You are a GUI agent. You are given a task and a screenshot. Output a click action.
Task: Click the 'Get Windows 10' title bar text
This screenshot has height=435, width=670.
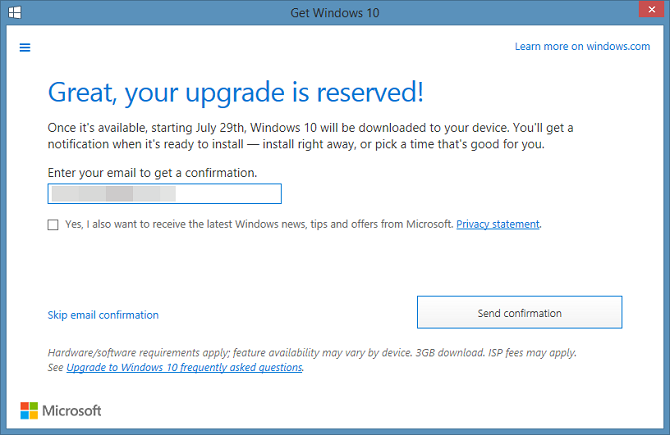click(335, 11)
